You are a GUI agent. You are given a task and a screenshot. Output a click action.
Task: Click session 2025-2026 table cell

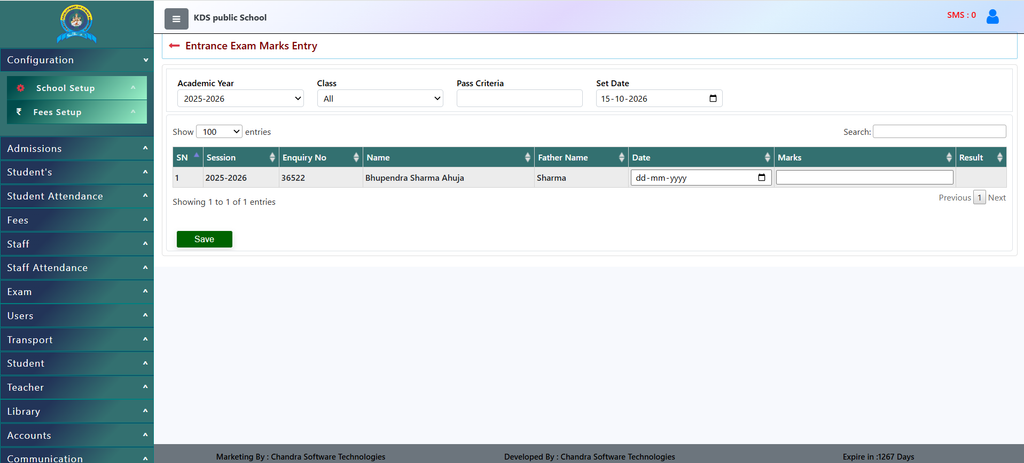[x=240, y=178]
